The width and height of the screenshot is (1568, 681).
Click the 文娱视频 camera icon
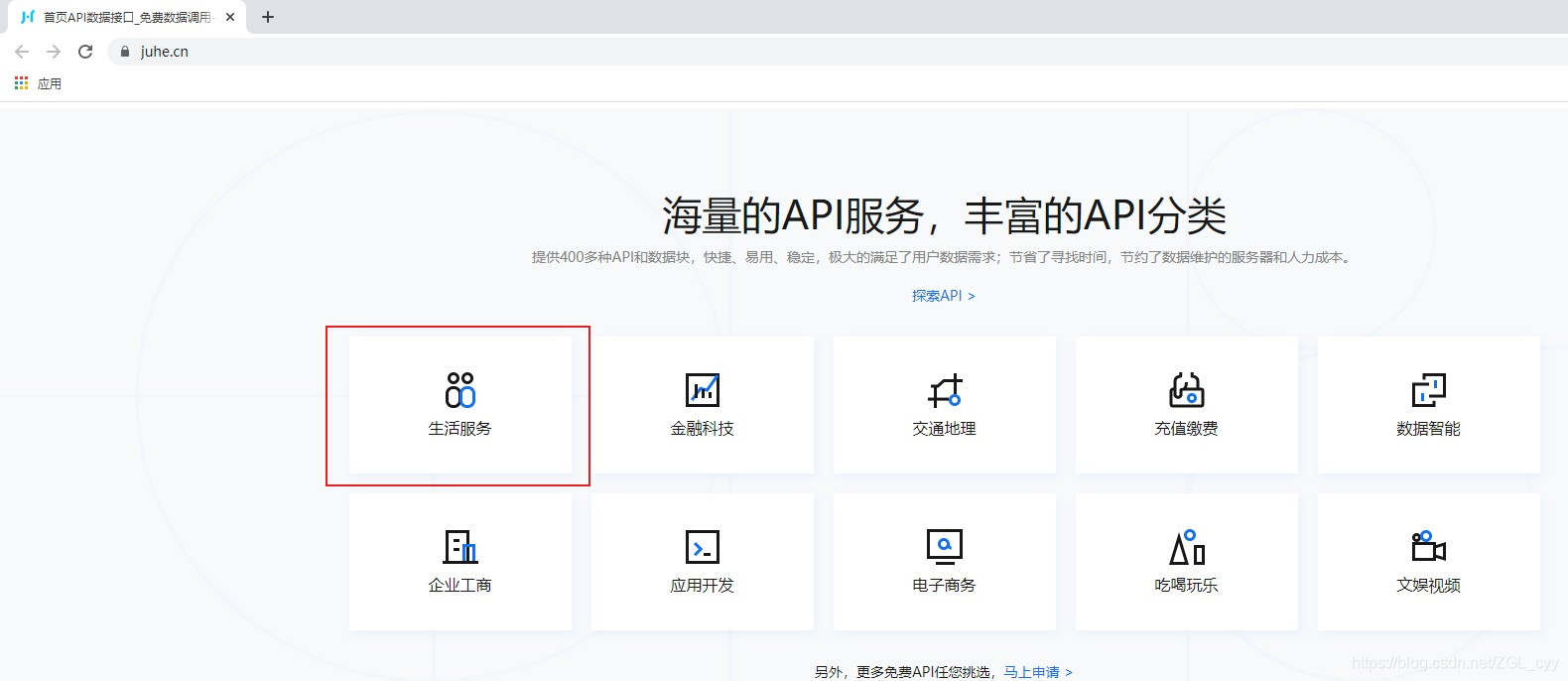click(1429, 547)
